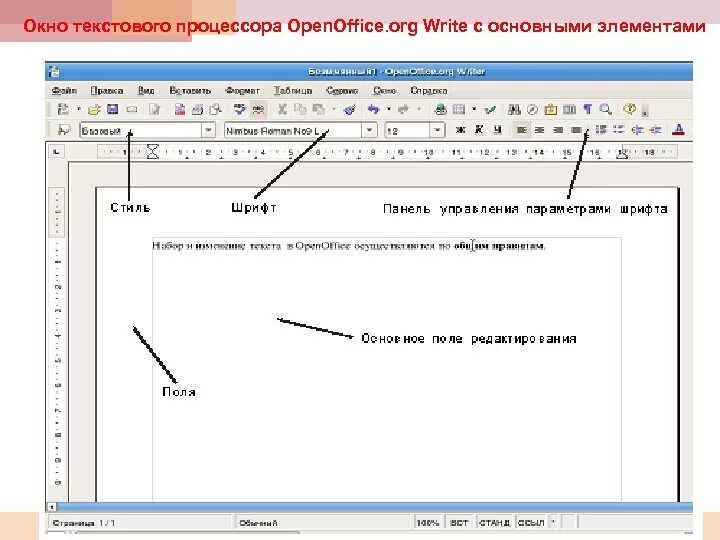The image size is (720, 540).
Task: Select Centered paragraph alignment
Action: coord(540,130)
